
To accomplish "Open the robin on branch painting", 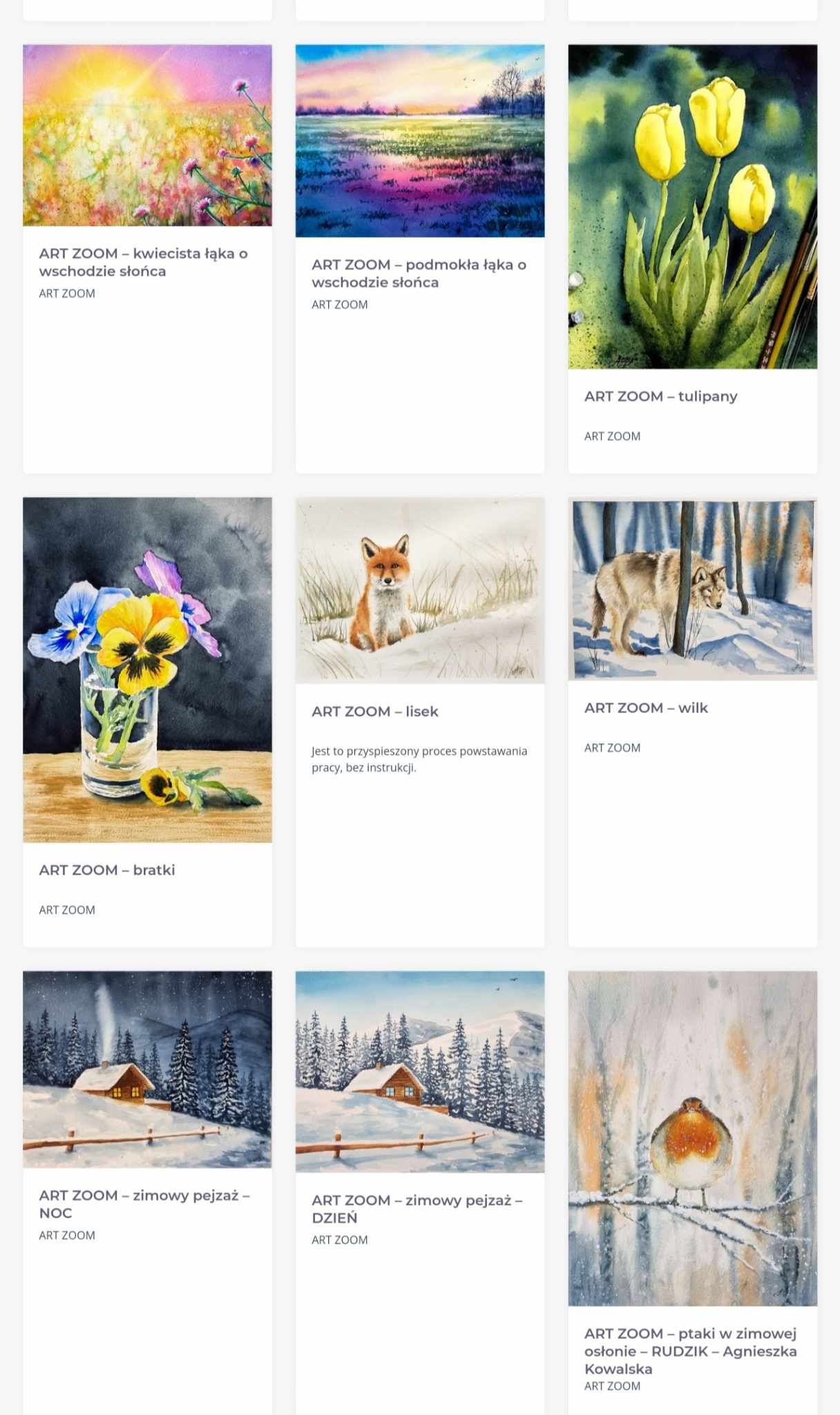I will [x=693, y=1138].
